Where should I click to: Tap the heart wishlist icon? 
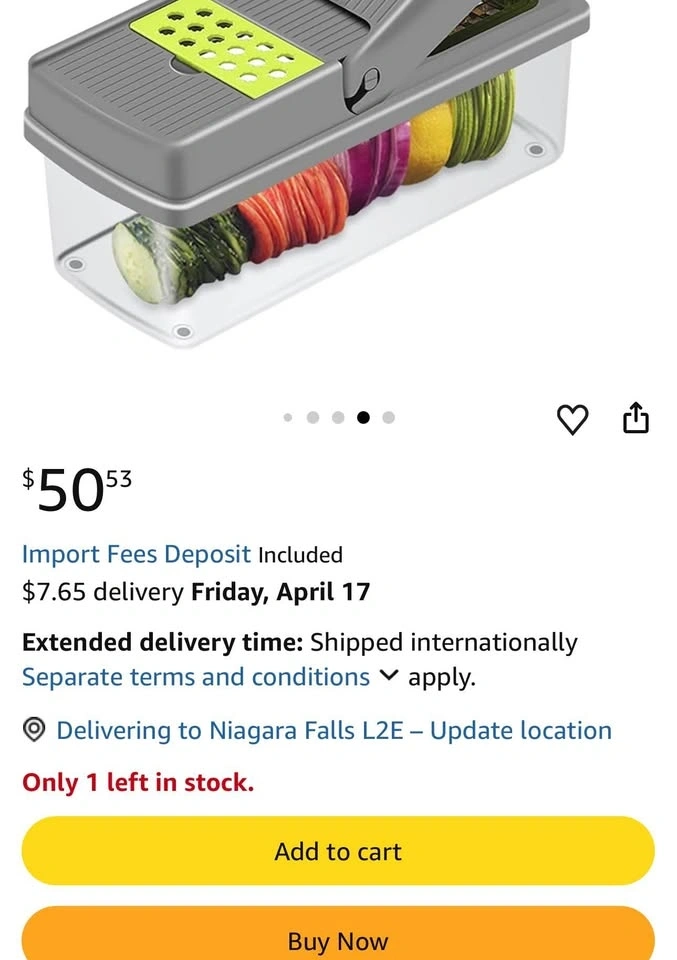point(572,420)
